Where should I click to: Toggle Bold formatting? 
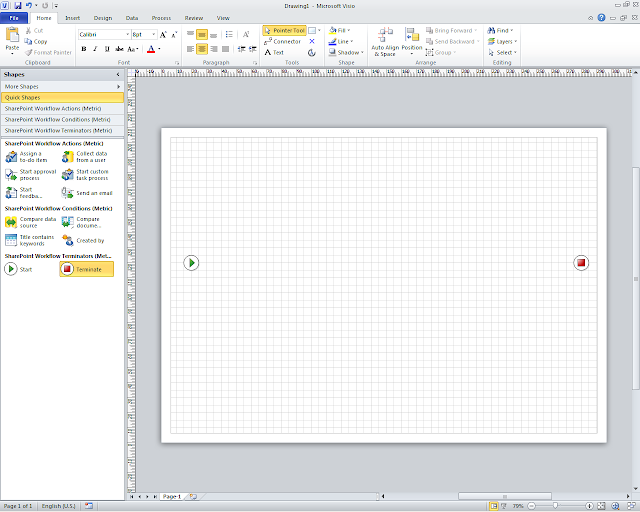click(x=84, y=49)
